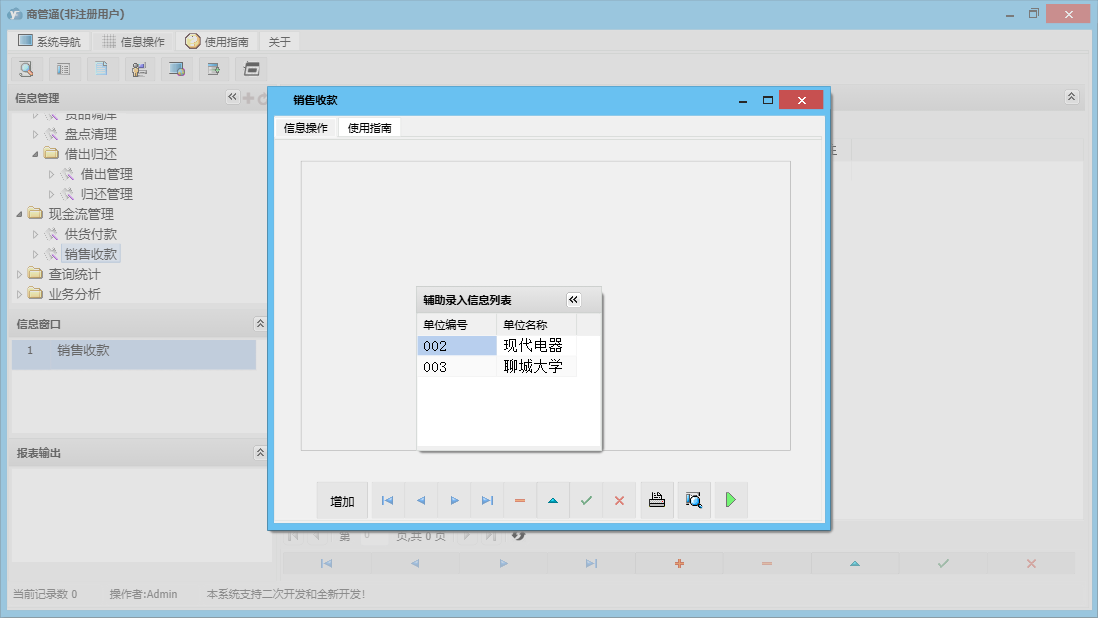1098x618 pixels.
Task: Click the monitor globe toolbar icon
Action: (176, 69)
